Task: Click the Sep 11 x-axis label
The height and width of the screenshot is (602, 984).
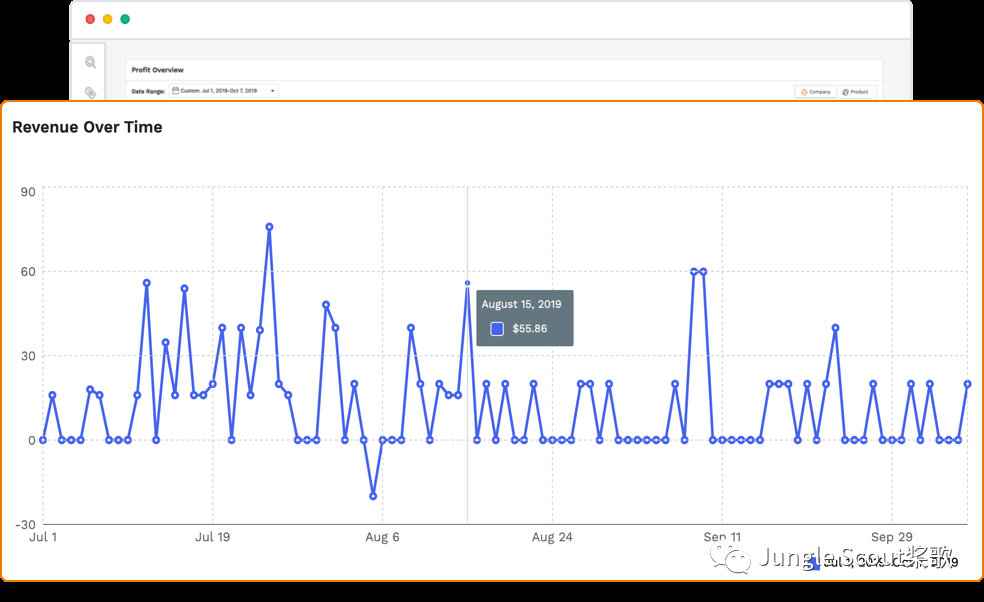Action: (722, 537)
